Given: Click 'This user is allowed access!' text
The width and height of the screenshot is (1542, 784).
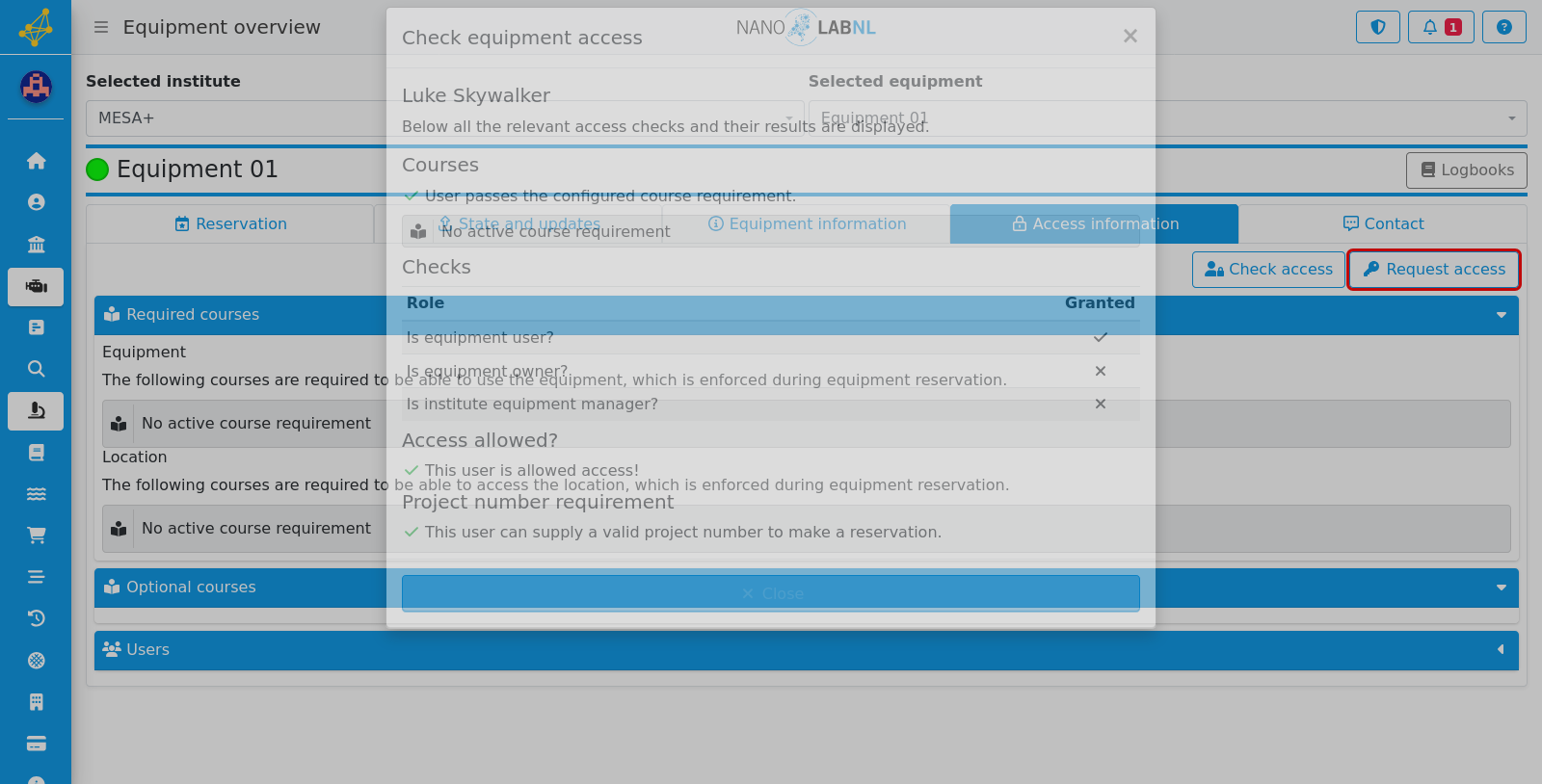Looking at the screenshot, I should tap(532, 471).
